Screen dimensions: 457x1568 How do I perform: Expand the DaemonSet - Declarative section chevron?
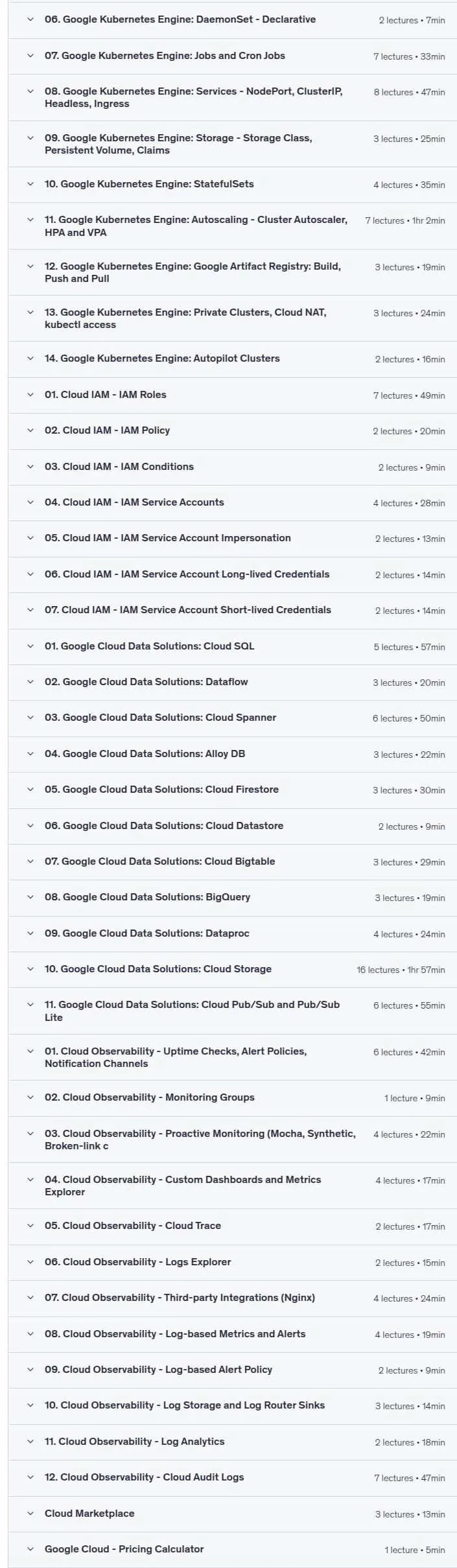click(x=30, y=19)
